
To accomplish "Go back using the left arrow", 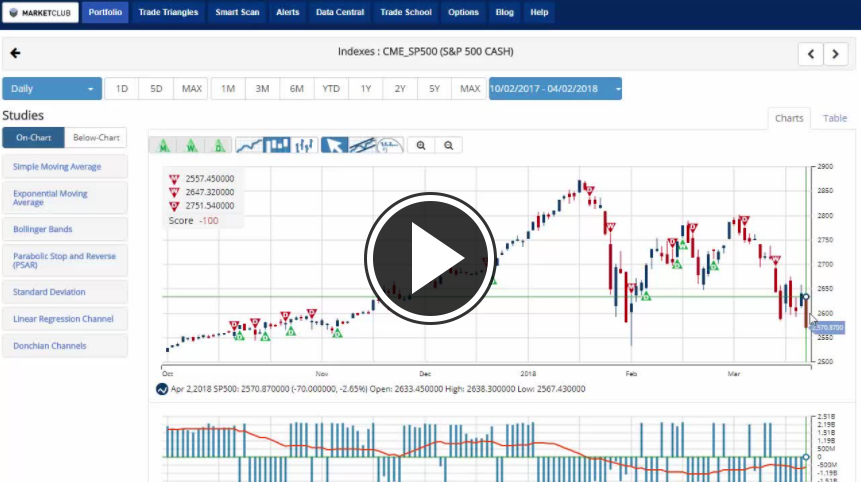I will tap(15, 53).
